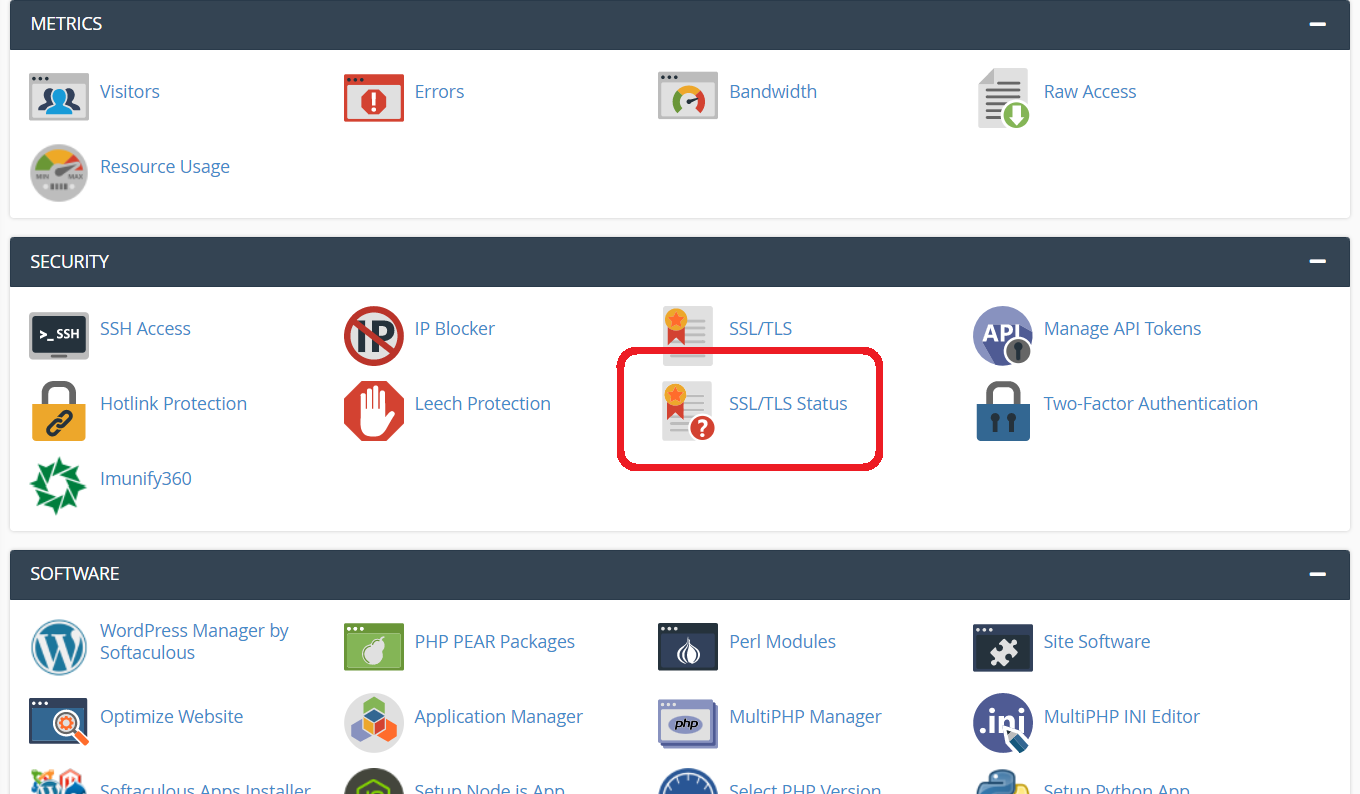Click the SSH Access terminal icon
Image resolution: width=1360 pixels, height=794 pixels.
click(59, 334)
